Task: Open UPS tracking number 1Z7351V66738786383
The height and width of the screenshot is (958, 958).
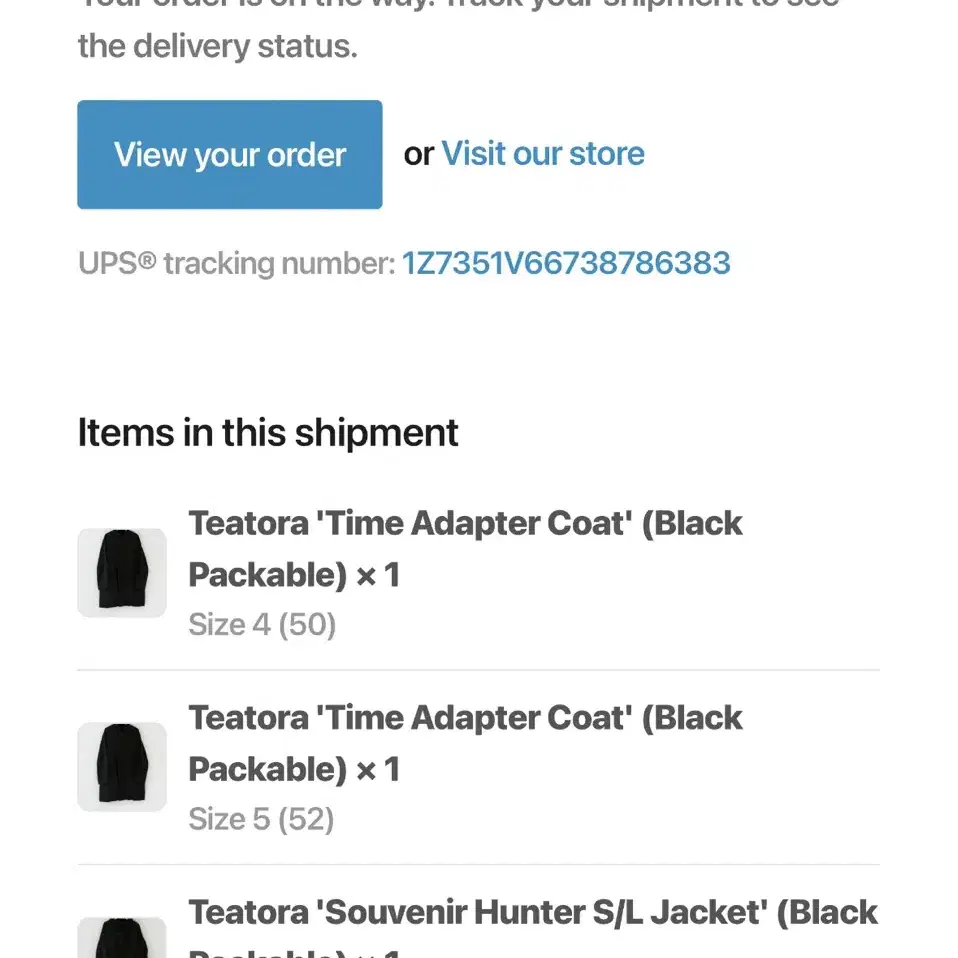Action: [566, 263]
